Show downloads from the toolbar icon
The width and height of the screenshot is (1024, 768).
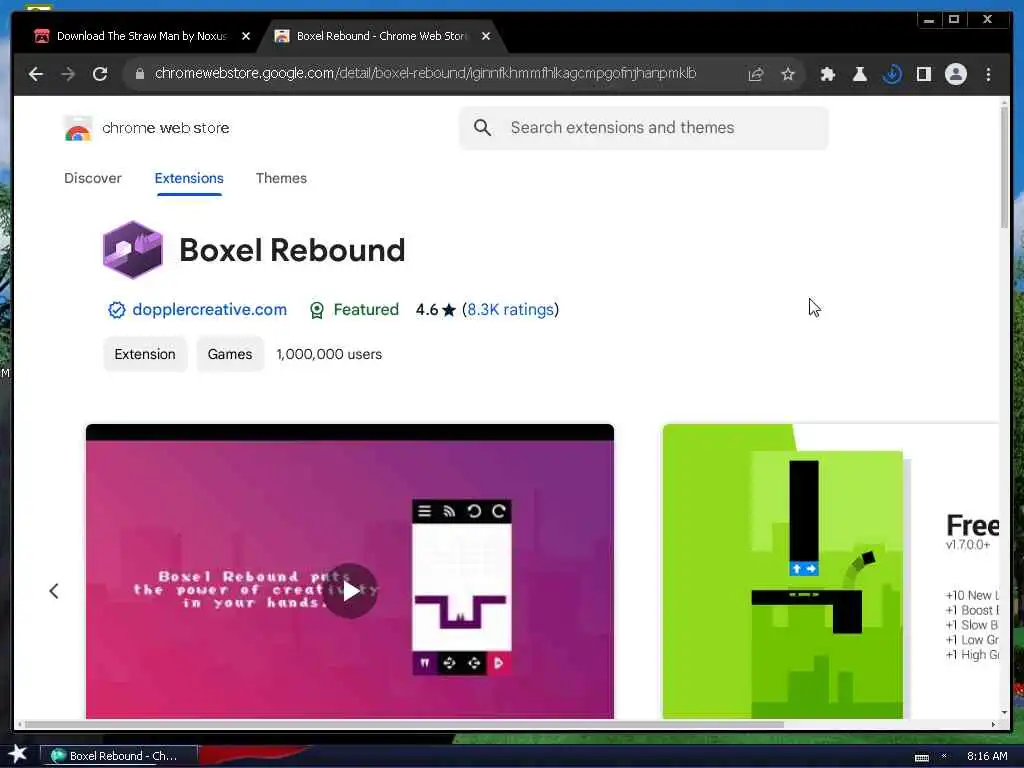point(891,74)
